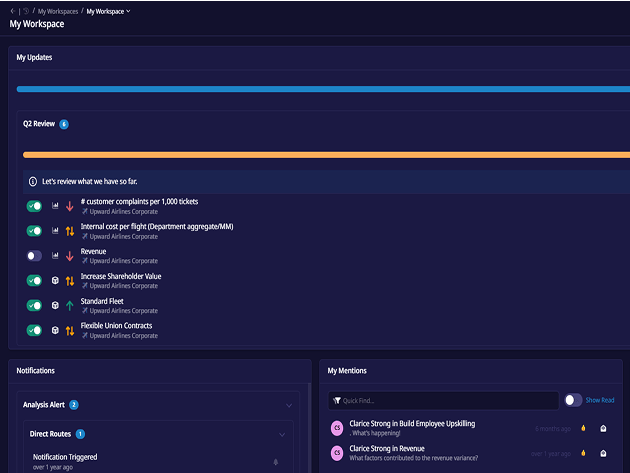The width and height of the screenshot is (630, 473).
Task: Click orange trend arrows for Increase Shareholder Value
Action: (x=70, y=281)
